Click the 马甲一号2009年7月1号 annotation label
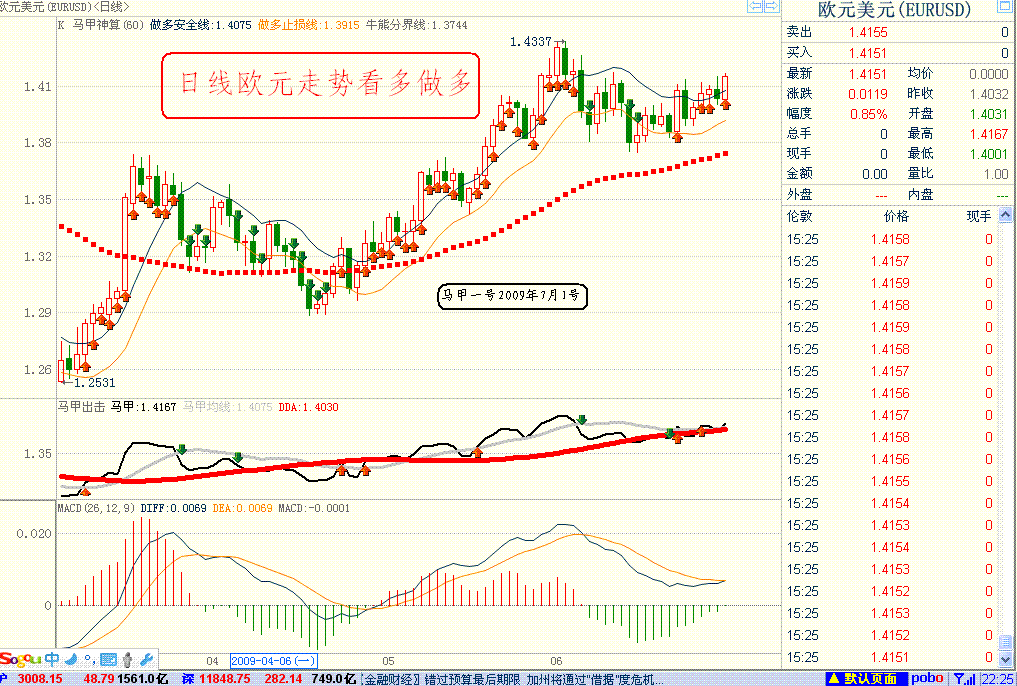This screenshot has width=1017, height=686. [x=512, y=296]
